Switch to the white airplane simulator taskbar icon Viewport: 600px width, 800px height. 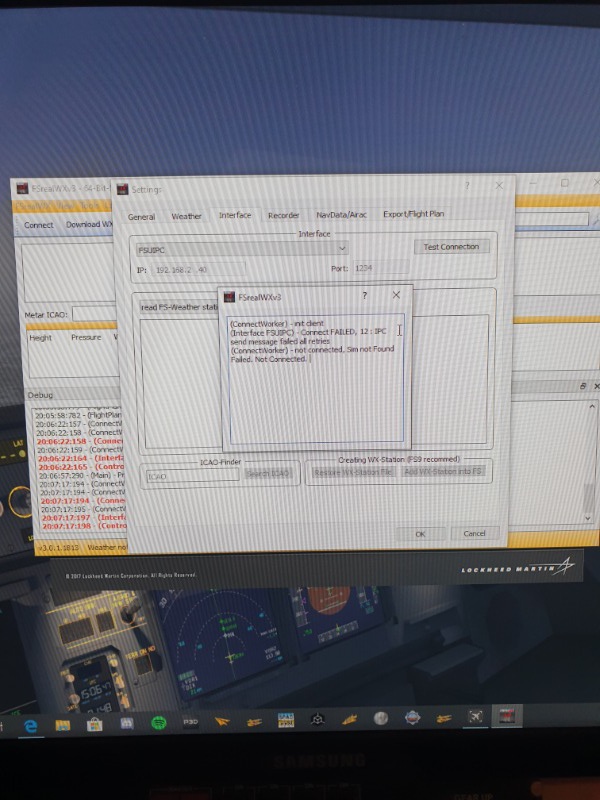pyautogui.click(x=476, y=717)
